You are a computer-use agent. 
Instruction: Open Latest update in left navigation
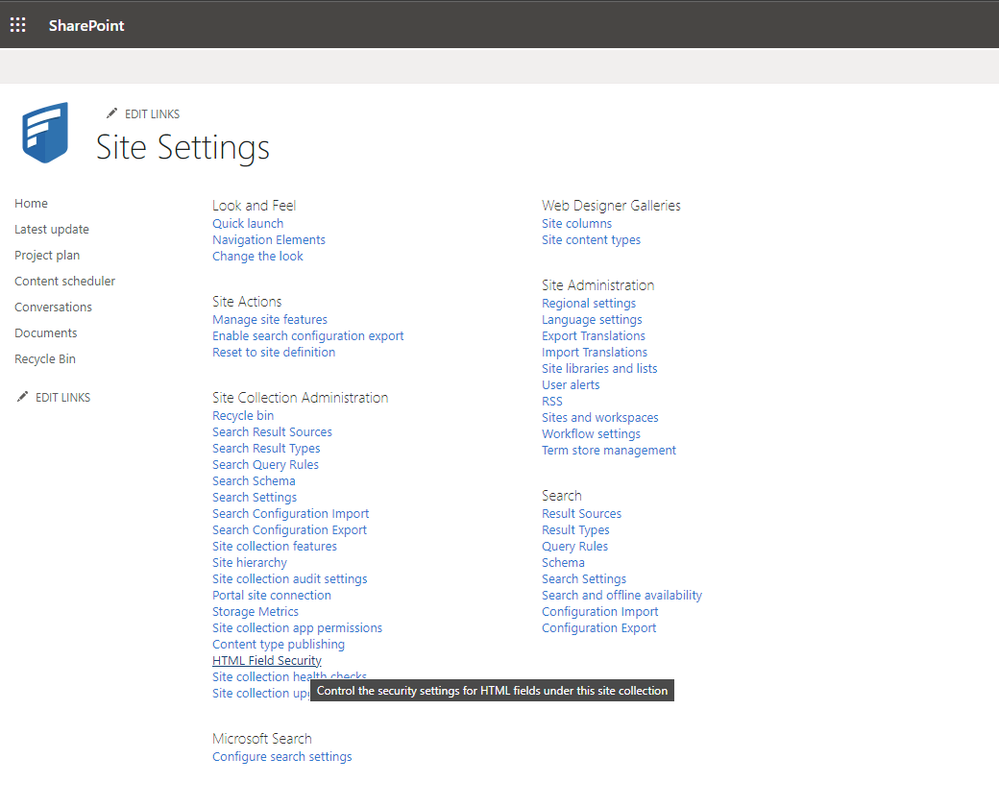pyautogui.click(x=52, y=229)
